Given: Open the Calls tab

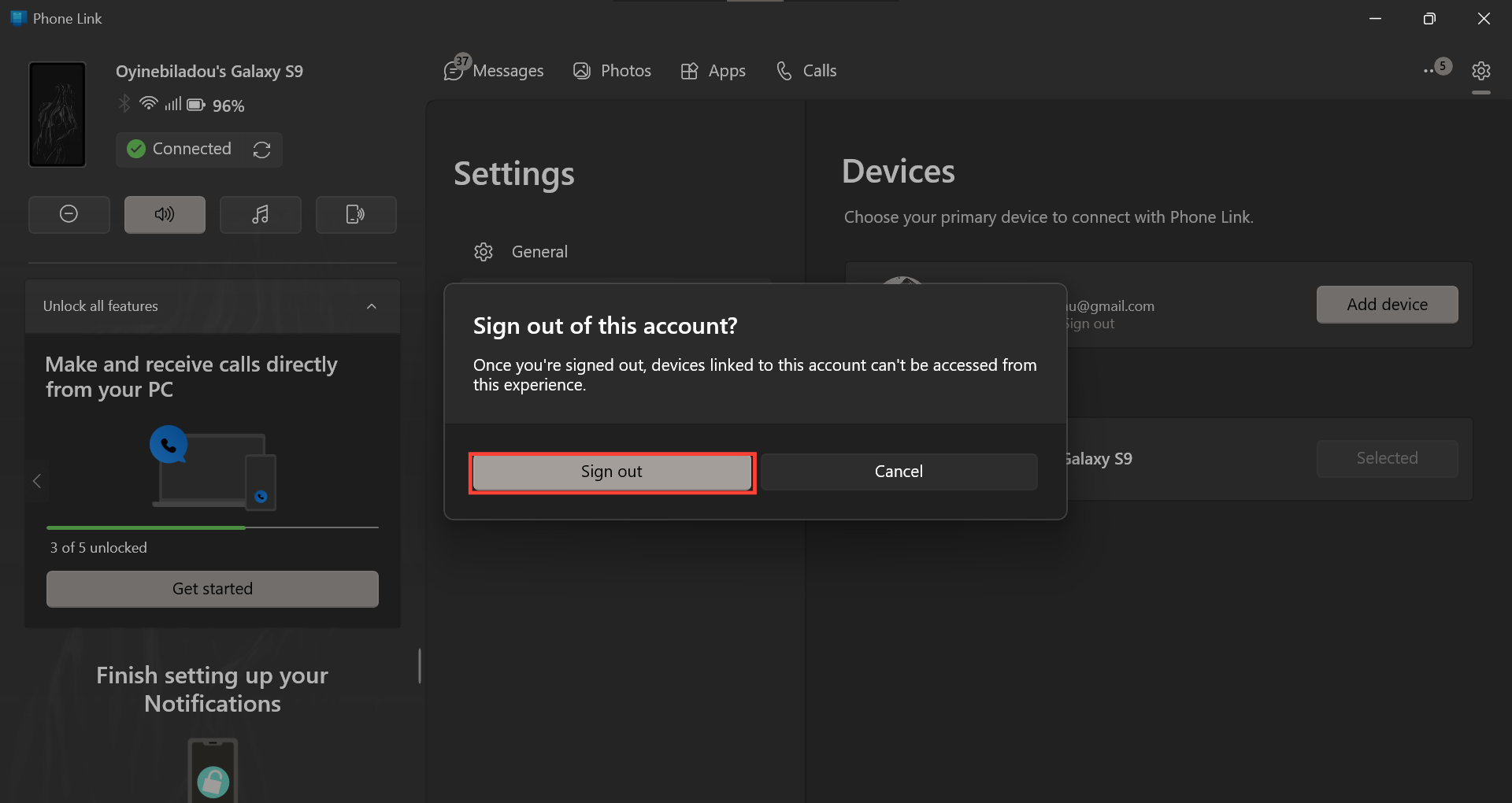Looking at the screenshot, I should point(806,70).
